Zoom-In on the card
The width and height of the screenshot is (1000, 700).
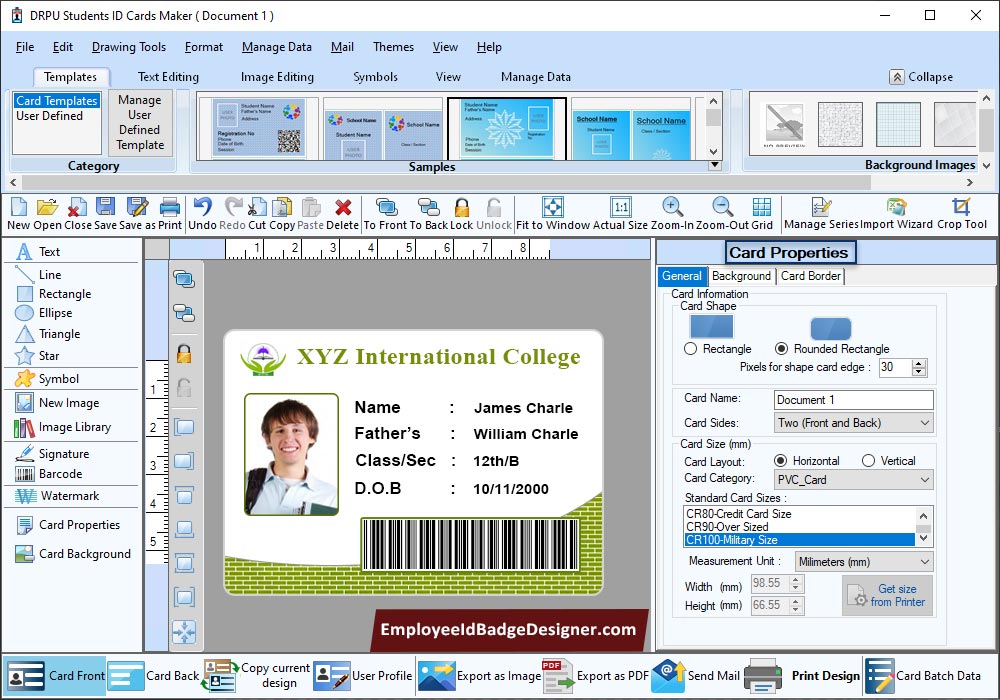pyautogui.click(x=672, y=214)
